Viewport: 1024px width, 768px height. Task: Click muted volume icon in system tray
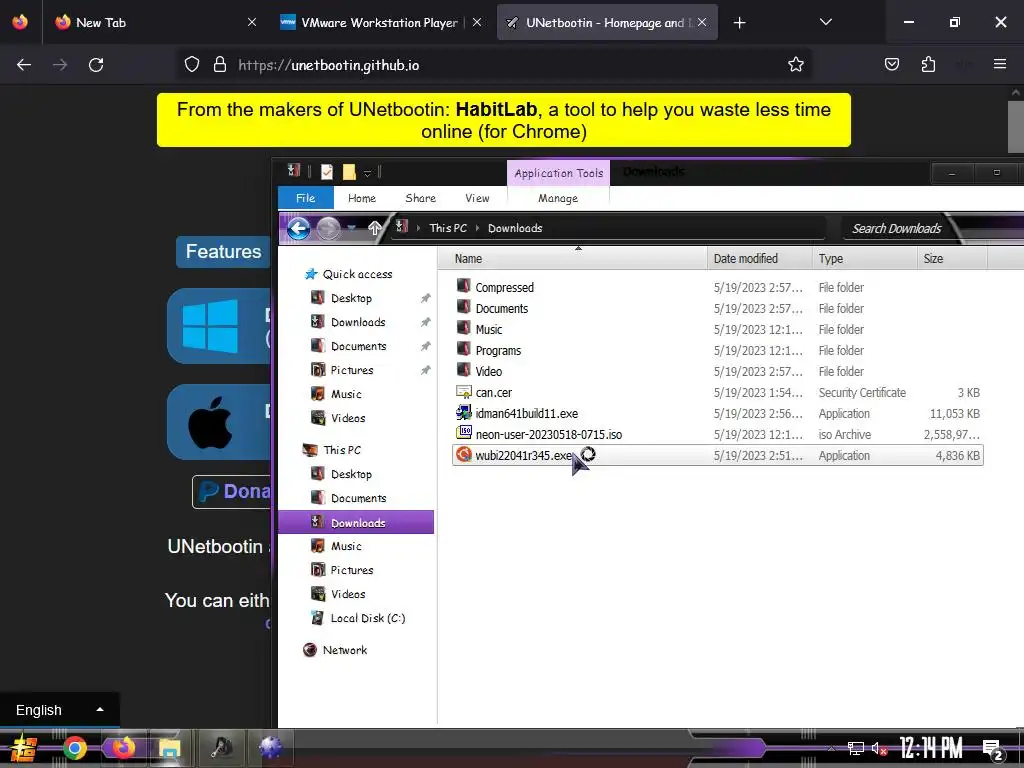[879, 748]
